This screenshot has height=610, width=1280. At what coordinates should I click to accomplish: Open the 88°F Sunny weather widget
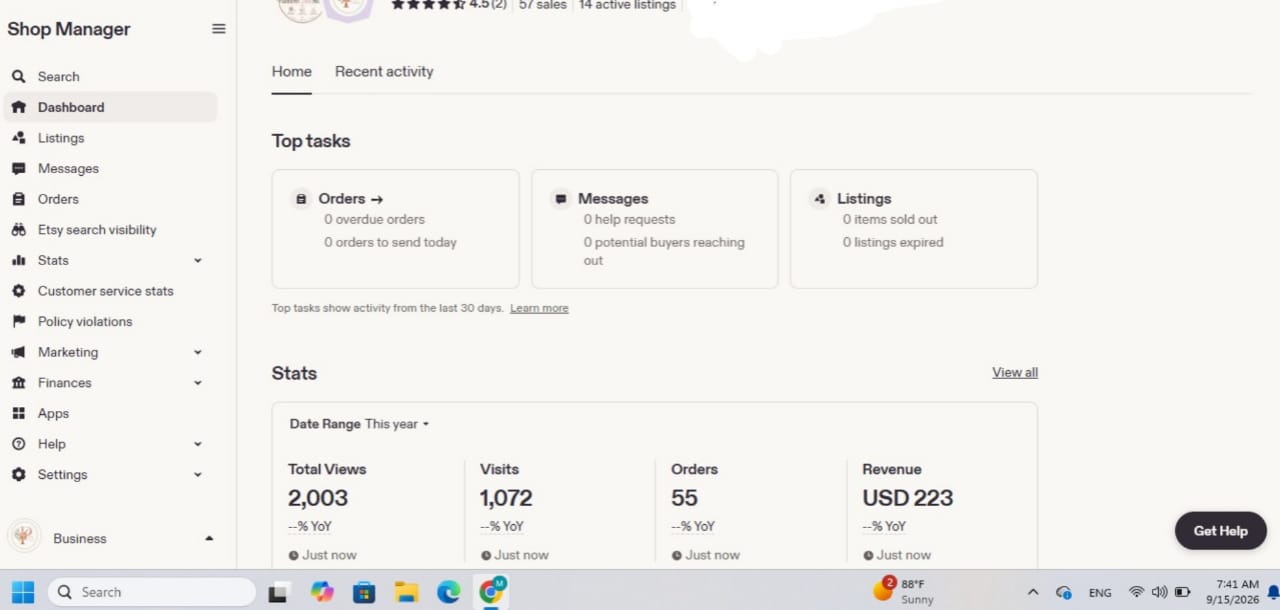coord(904,591)
